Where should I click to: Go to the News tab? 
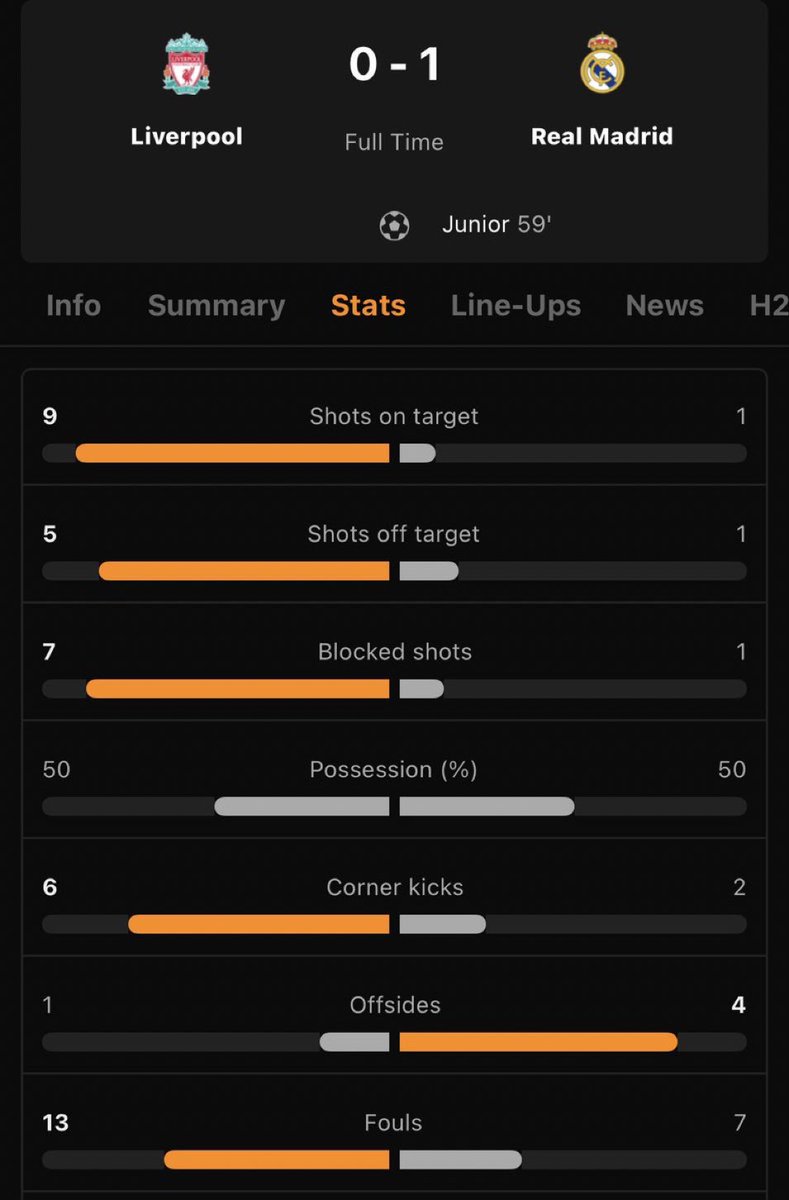click(664, 305)
